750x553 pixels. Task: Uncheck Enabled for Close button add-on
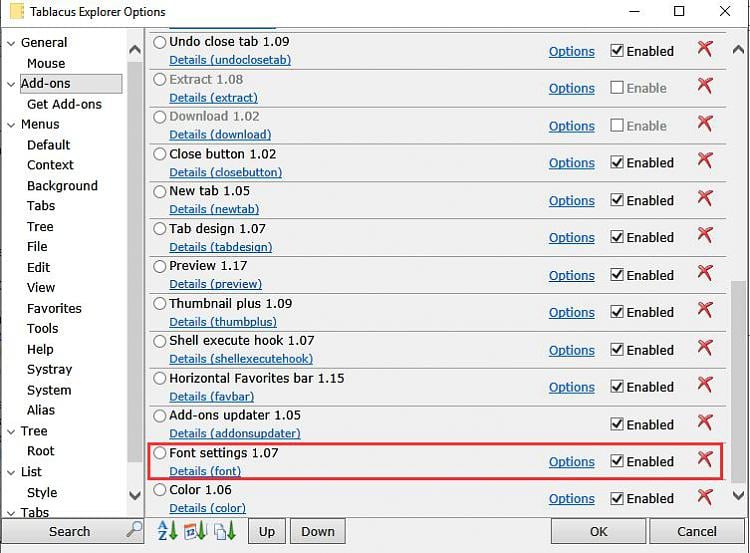tap(617, 163)
